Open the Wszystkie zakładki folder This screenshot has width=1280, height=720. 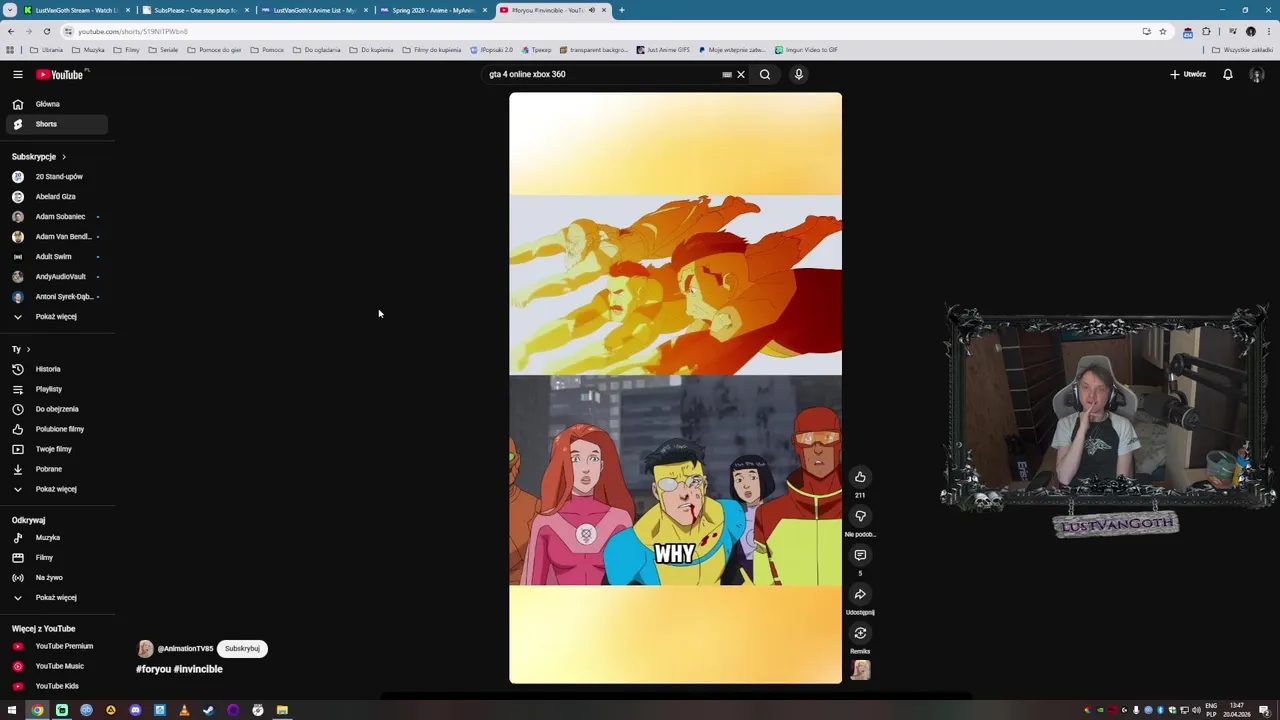point(1243,50)
